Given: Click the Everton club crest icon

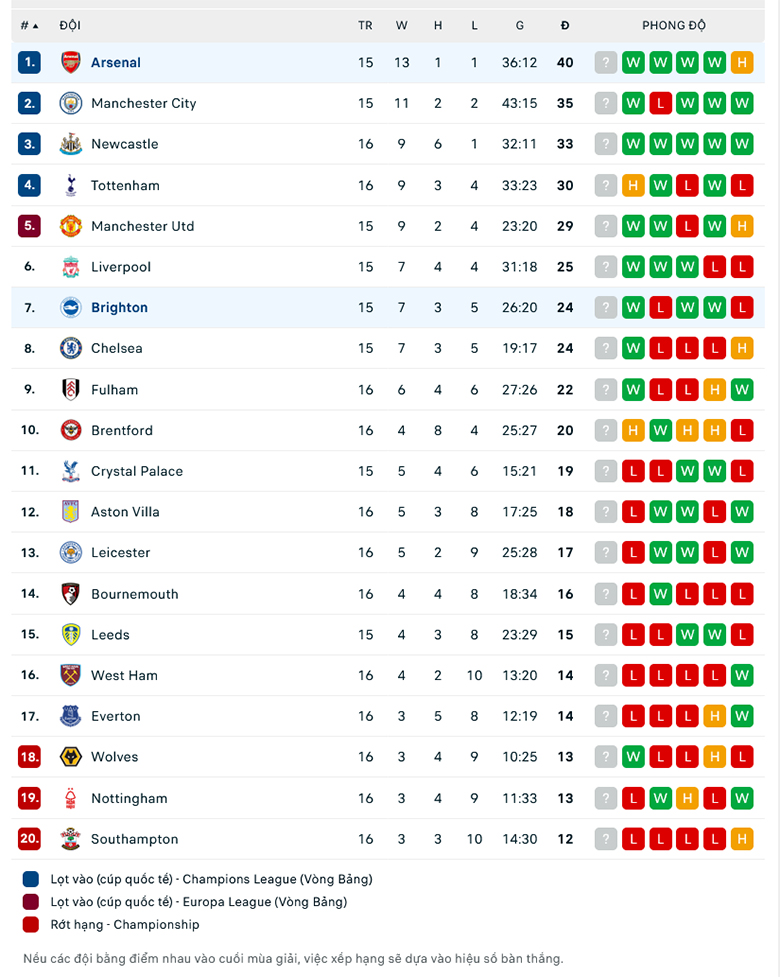Looking at the screenshot, I should tap(70, 716).
